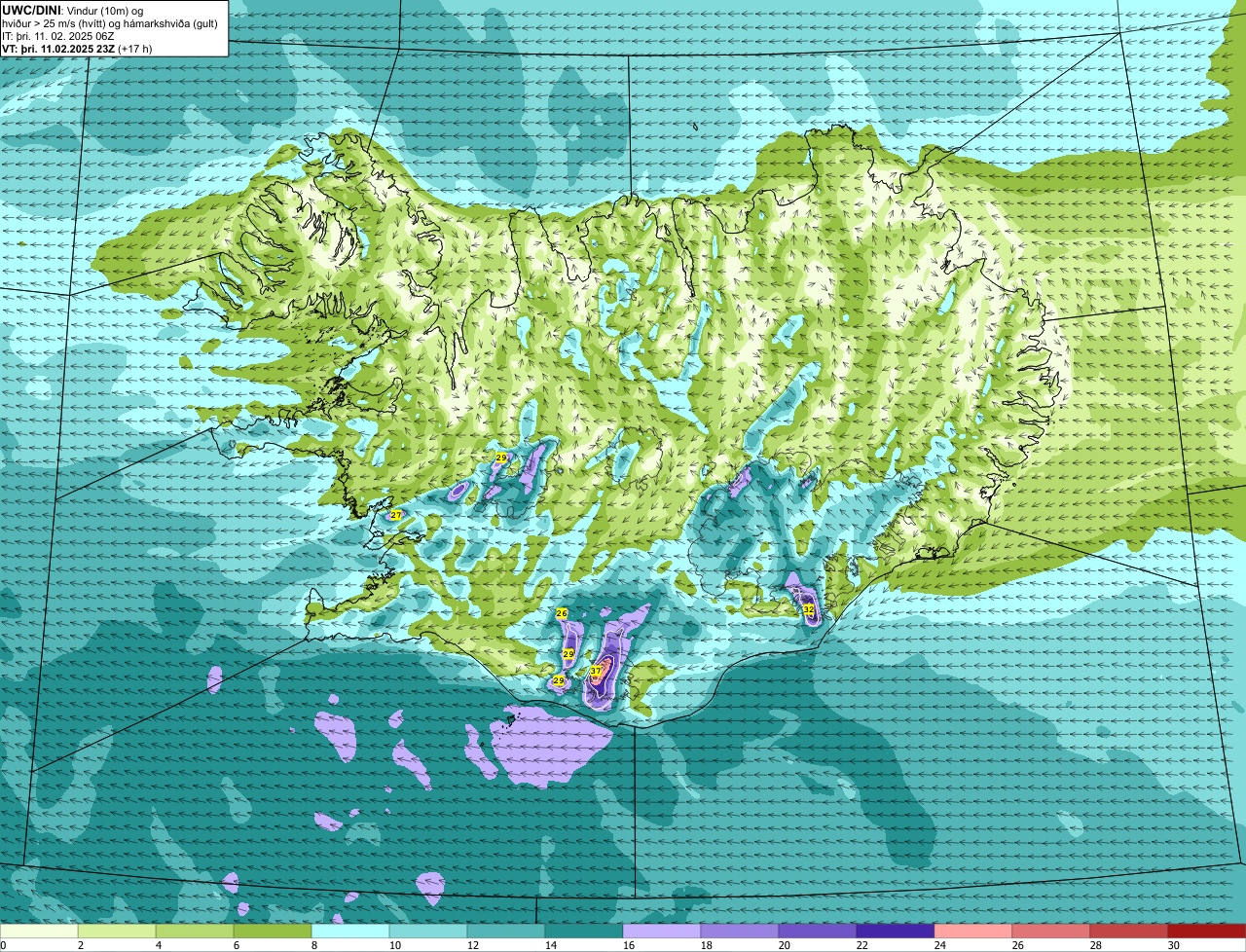Viewport: 1246px width, 952px height.
Task: Click the color scale tick label 20
Action: tap(784, 945)
